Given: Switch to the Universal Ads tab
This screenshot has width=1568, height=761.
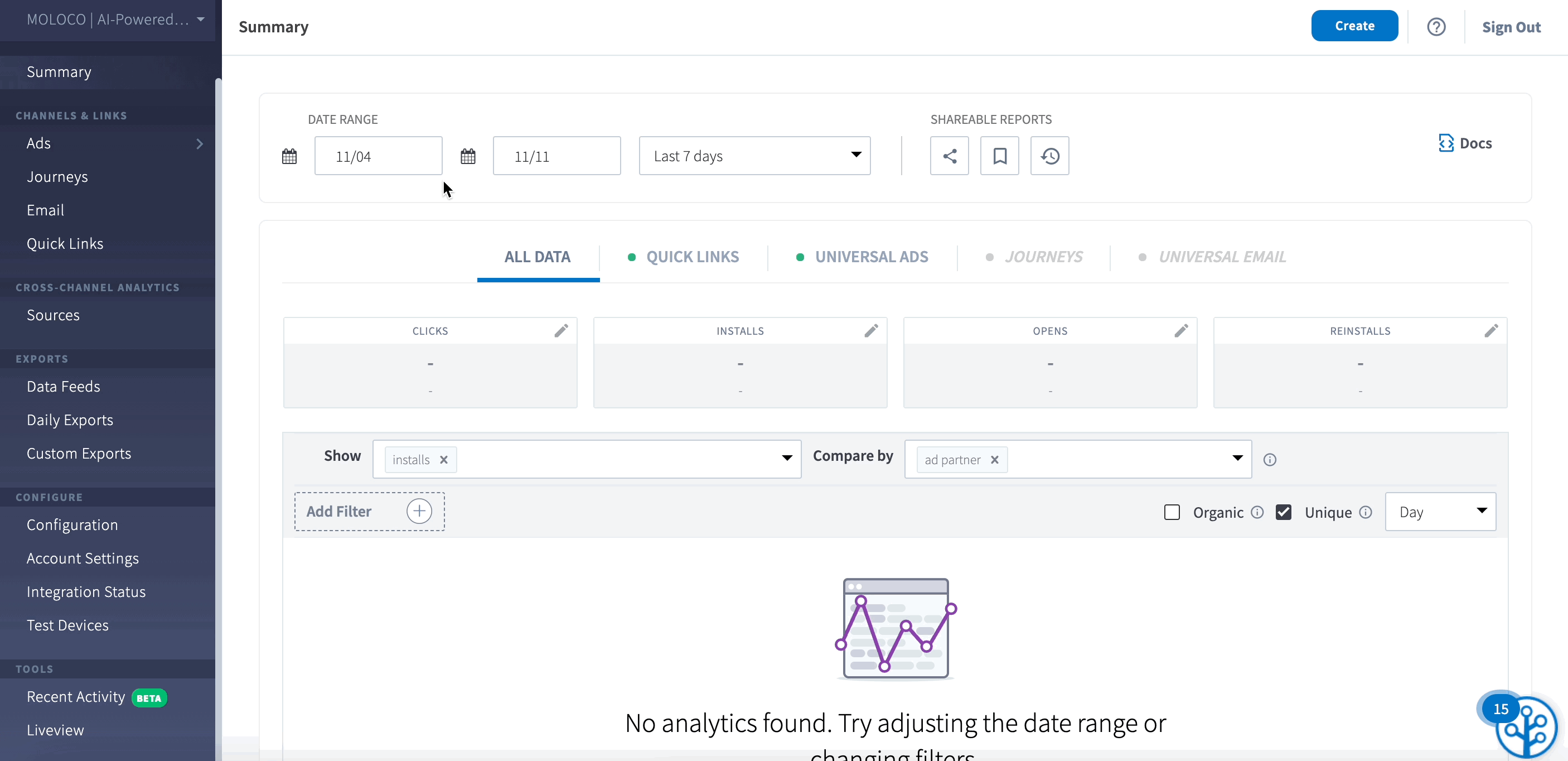Looking at the screenshot, I should coord(871,257).
